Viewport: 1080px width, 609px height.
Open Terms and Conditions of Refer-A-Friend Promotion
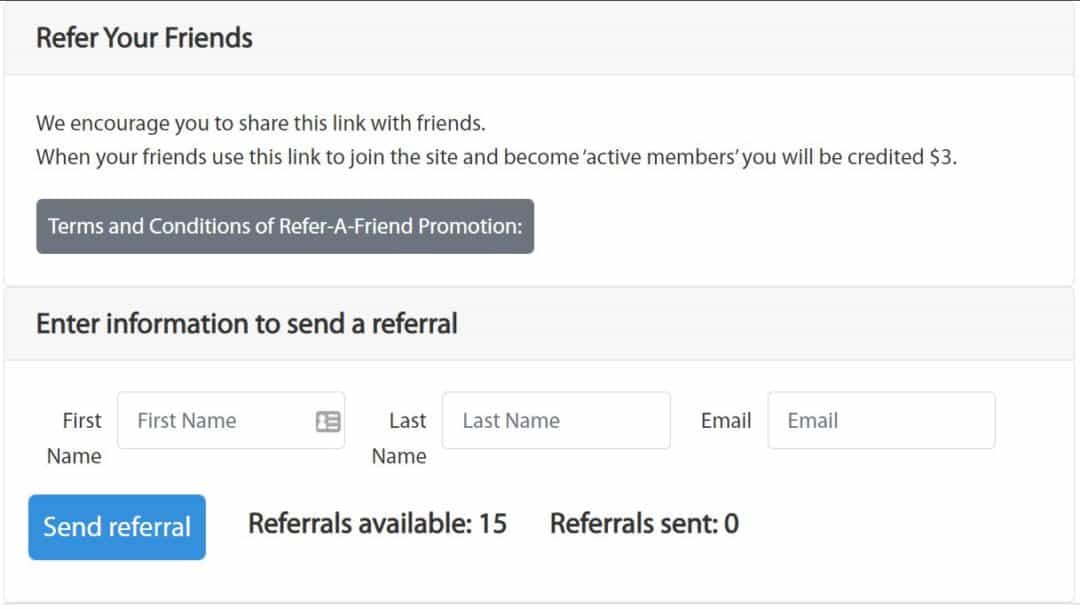(285, 227)
